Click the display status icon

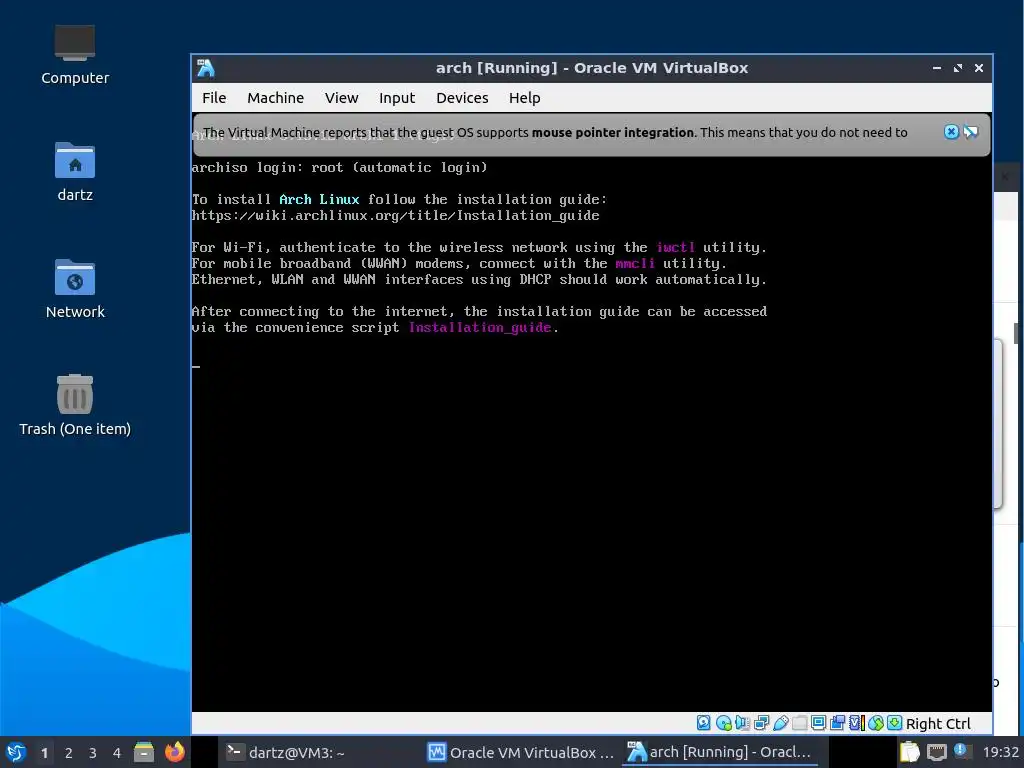(818, 723)
